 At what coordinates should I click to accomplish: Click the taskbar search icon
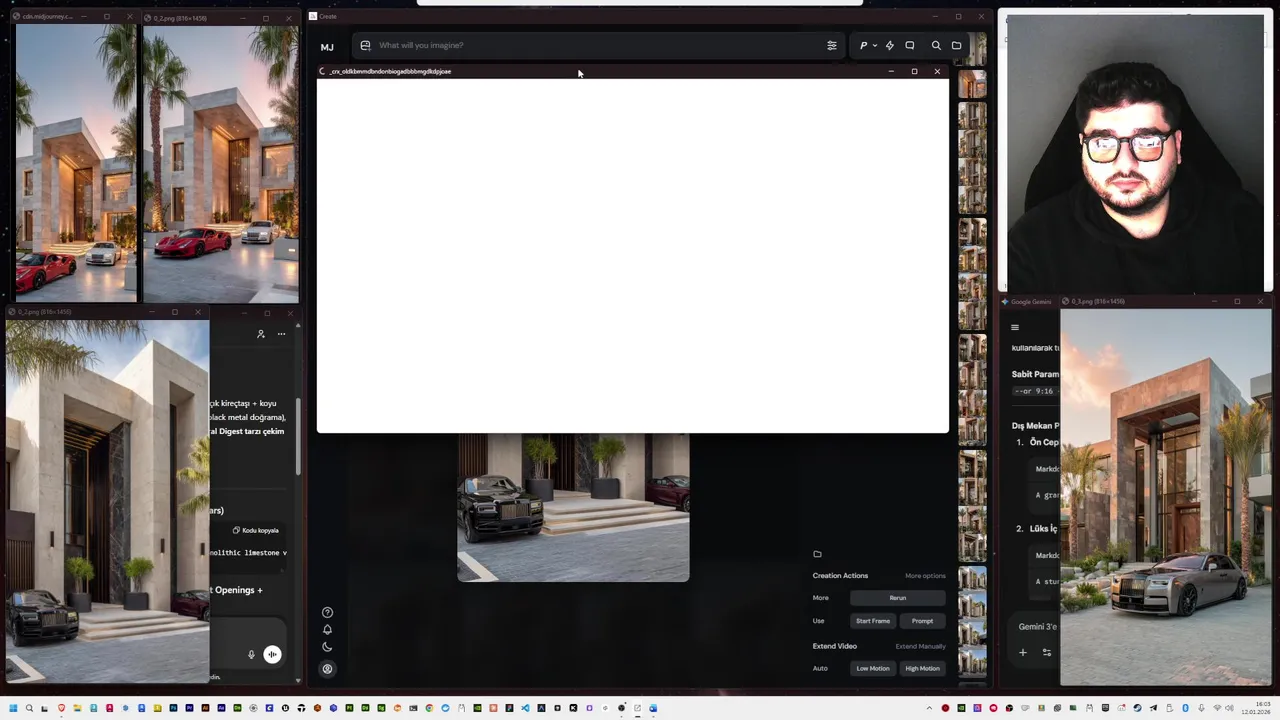[x=29, y=708]
